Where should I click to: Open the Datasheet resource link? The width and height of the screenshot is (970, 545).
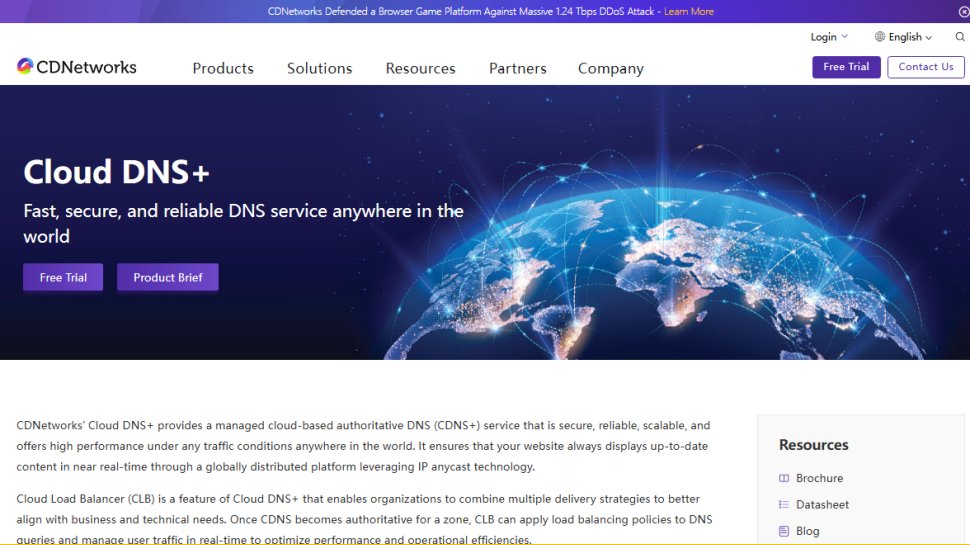coord(822,505)
